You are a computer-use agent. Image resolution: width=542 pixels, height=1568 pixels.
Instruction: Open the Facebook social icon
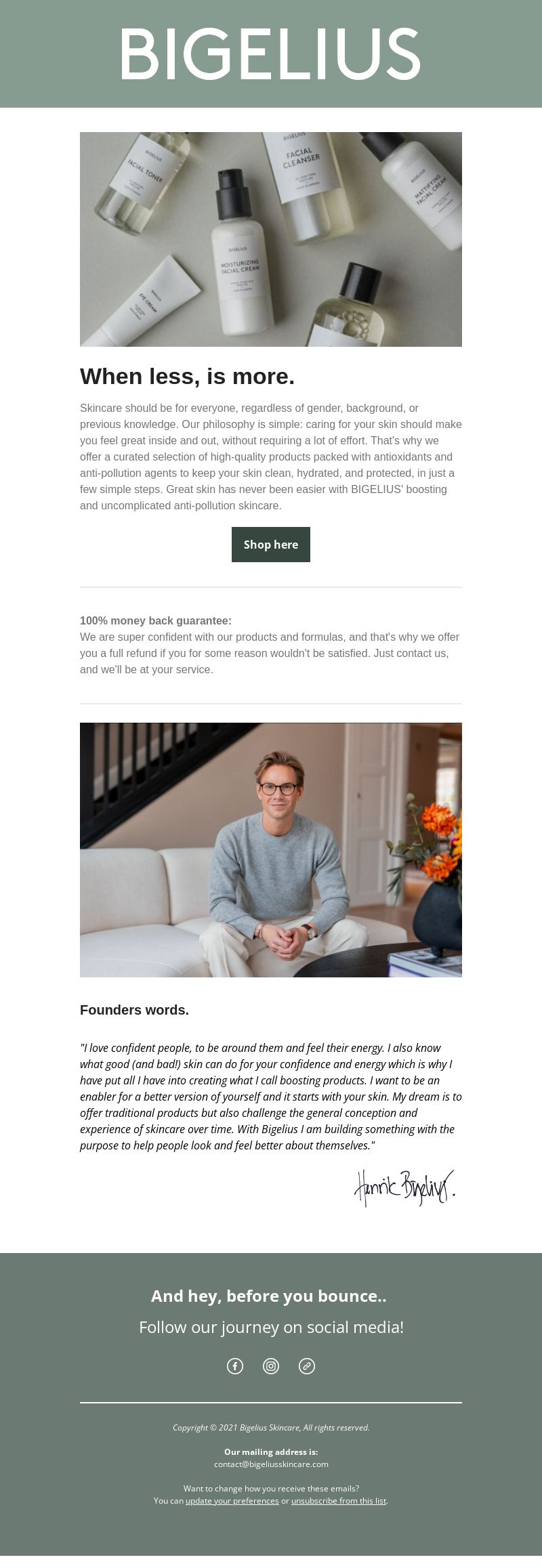pyautogui.click(x=235, y=1366)
